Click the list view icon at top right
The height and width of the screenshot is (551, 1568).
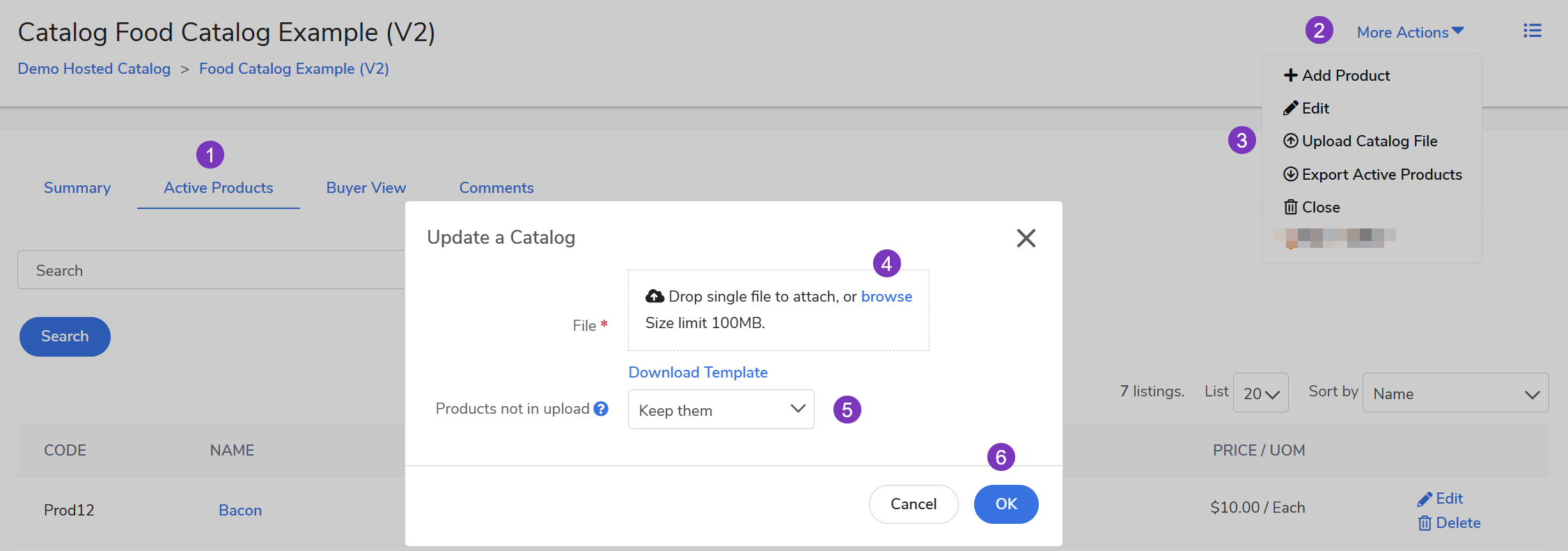tap(1532, 31)
